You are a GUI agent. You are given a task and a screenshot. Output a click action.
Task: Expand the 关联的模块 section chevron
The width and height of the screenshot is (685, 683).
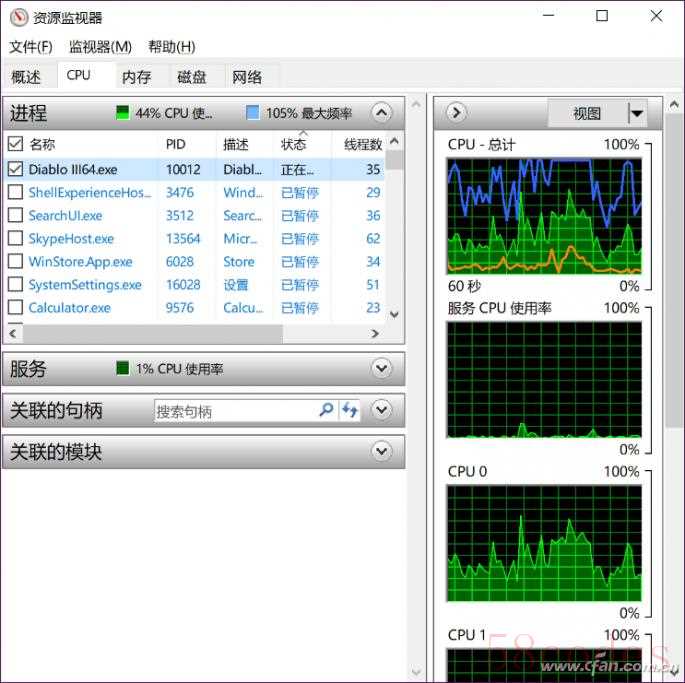point(381,451)
